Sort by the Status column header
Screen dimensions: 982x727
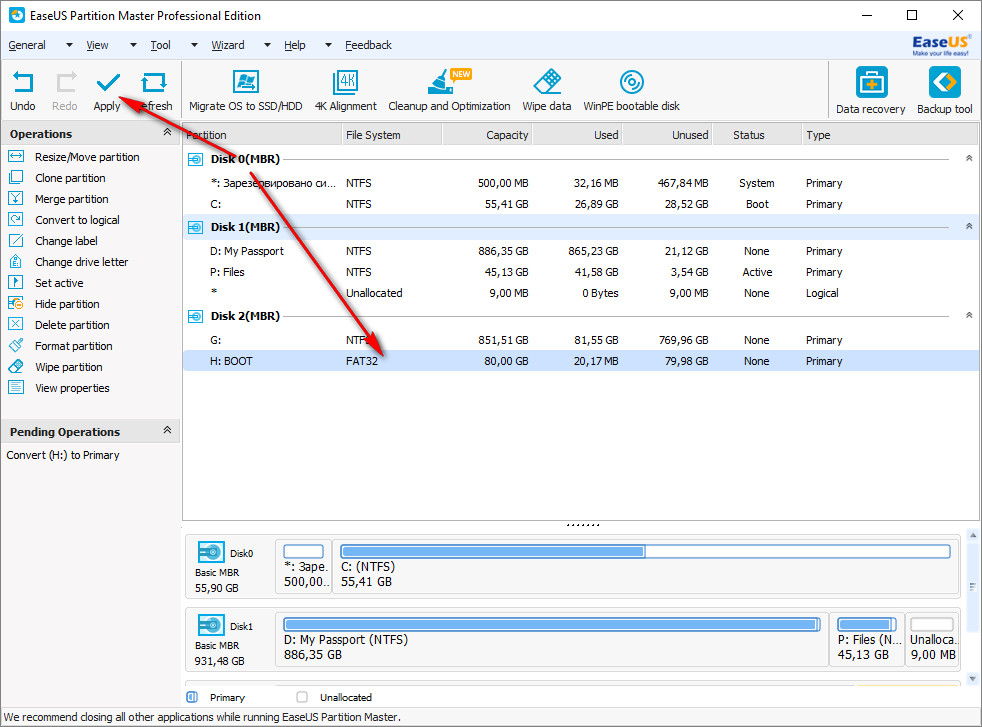(757, 135)
